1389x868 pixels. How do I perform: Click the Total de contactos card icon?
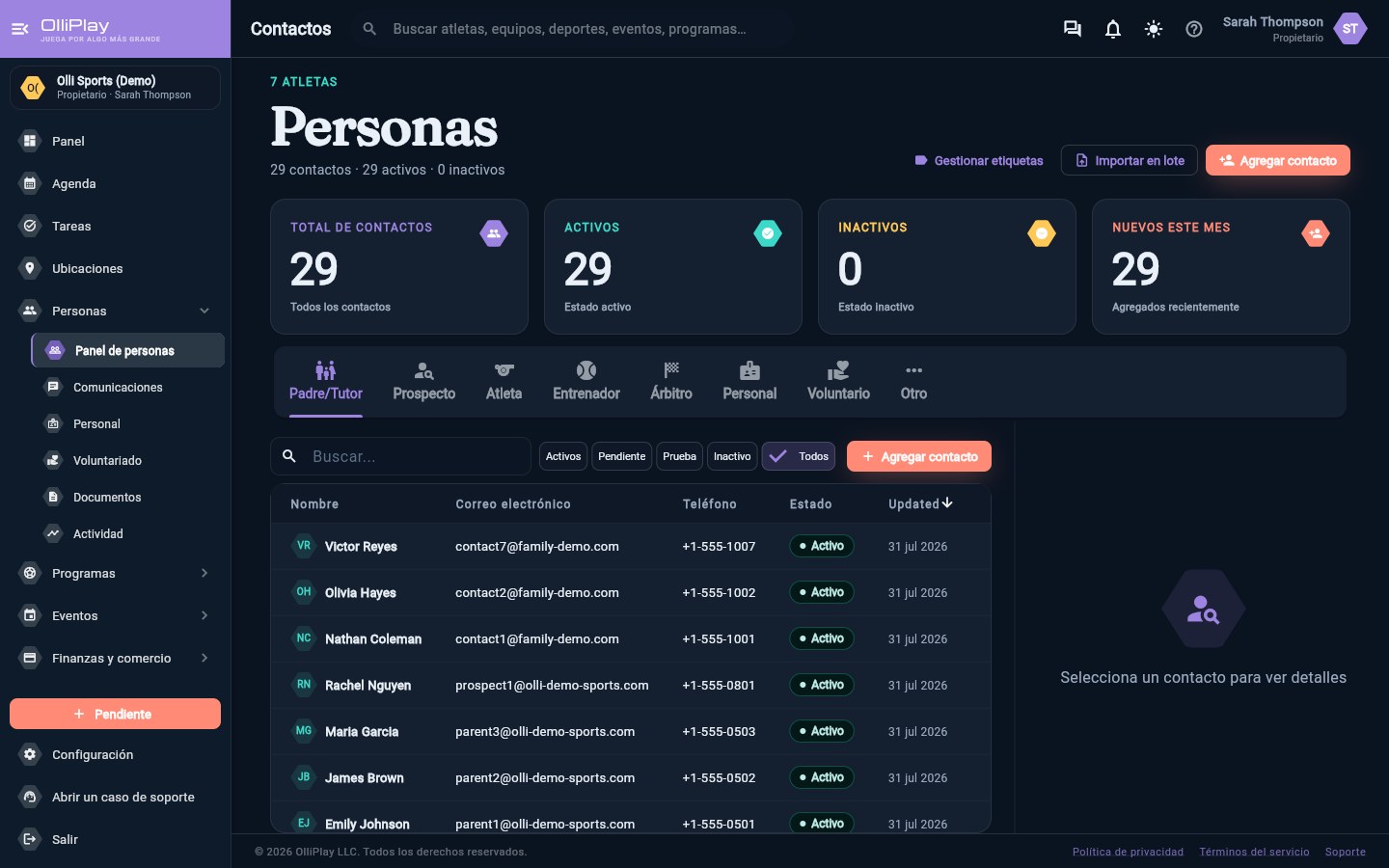tap(494, 232)
